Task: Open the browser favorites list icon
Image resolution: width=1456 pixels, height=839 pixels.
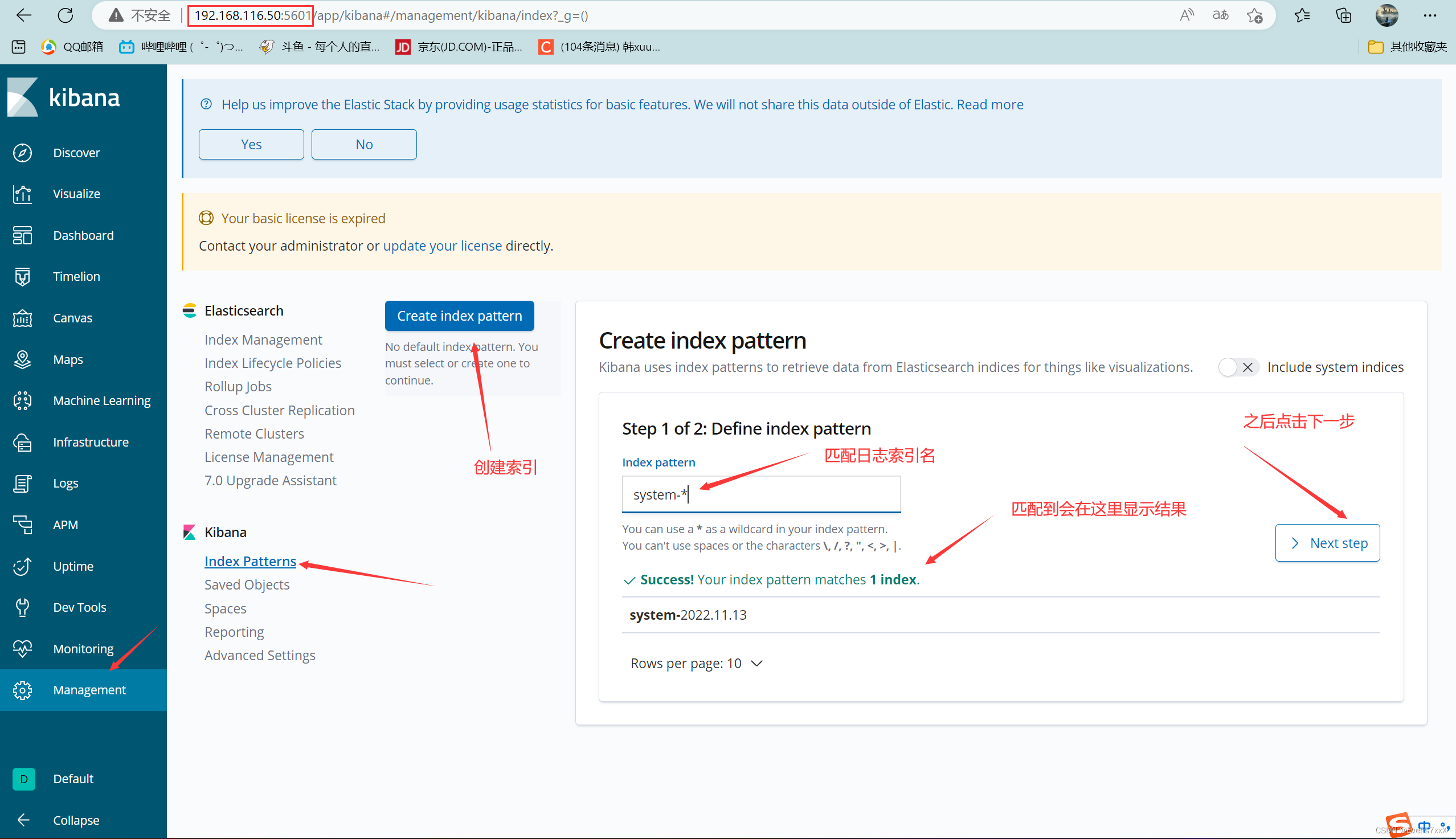Action: click(x=1302, y=15)
